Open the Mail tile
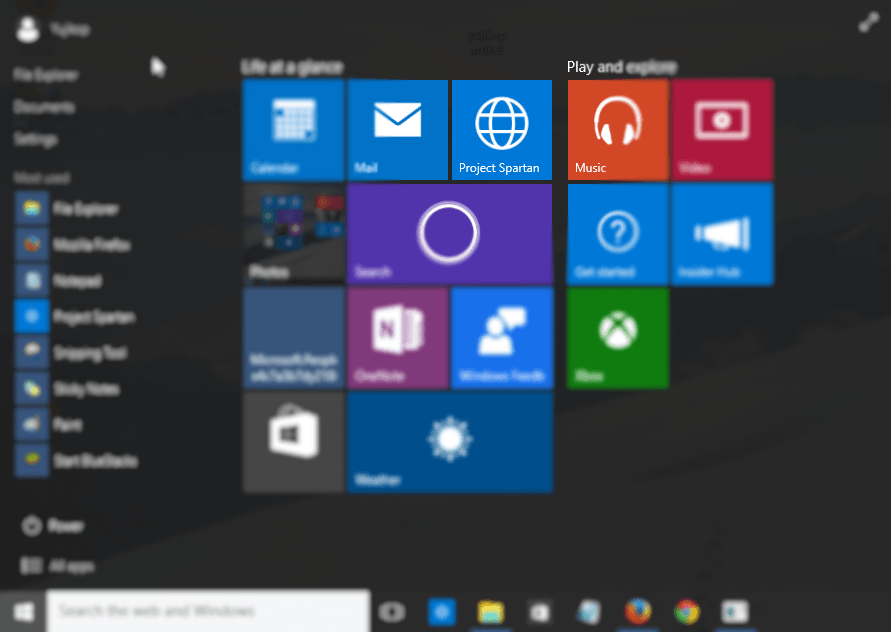 tap(398, 130)
